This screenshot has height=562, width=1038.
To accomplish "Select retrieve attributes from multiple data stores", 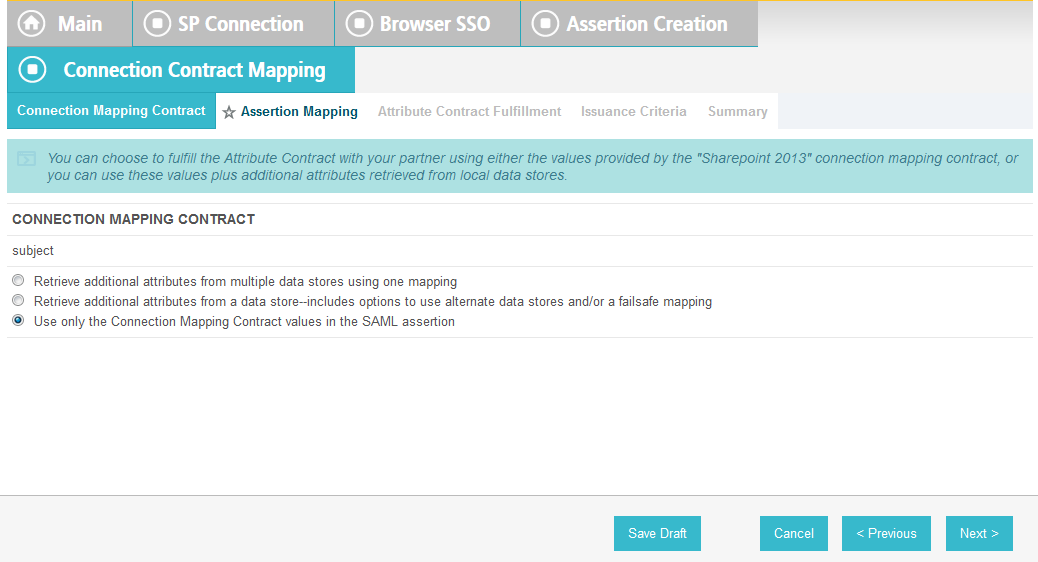I will click(18, 281).
